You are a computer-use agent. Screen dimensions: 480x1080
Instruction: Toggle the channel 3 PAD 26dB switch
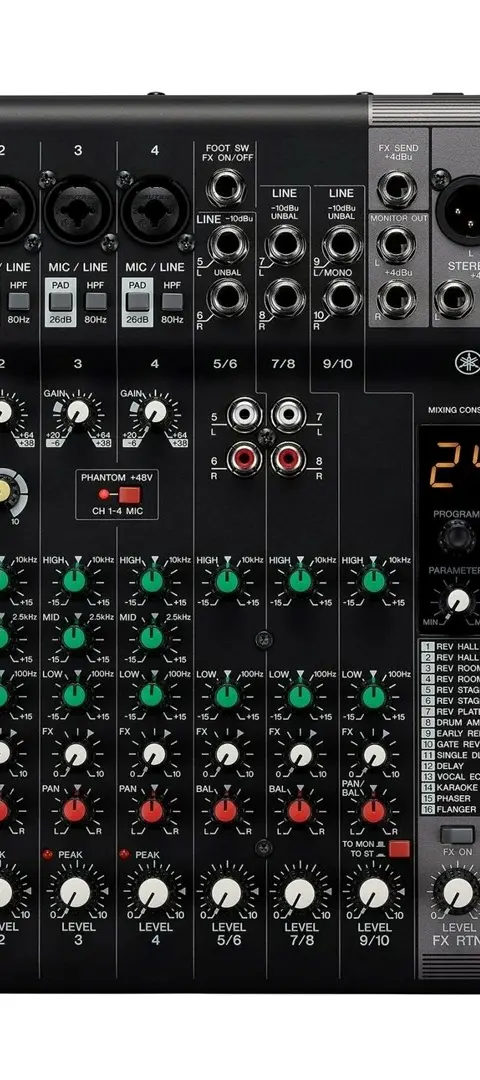point(61,302)
